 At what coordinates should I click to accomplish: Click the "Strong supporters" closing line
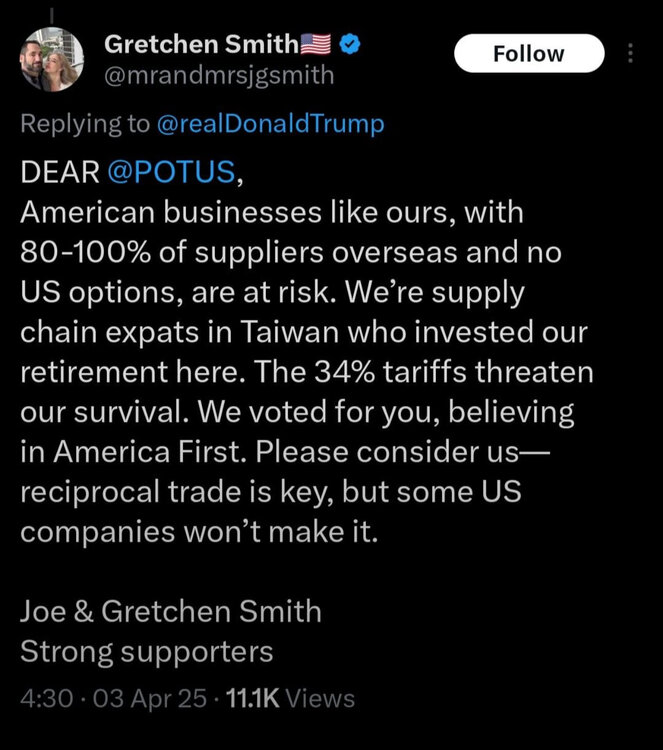[x=147, y=652]
